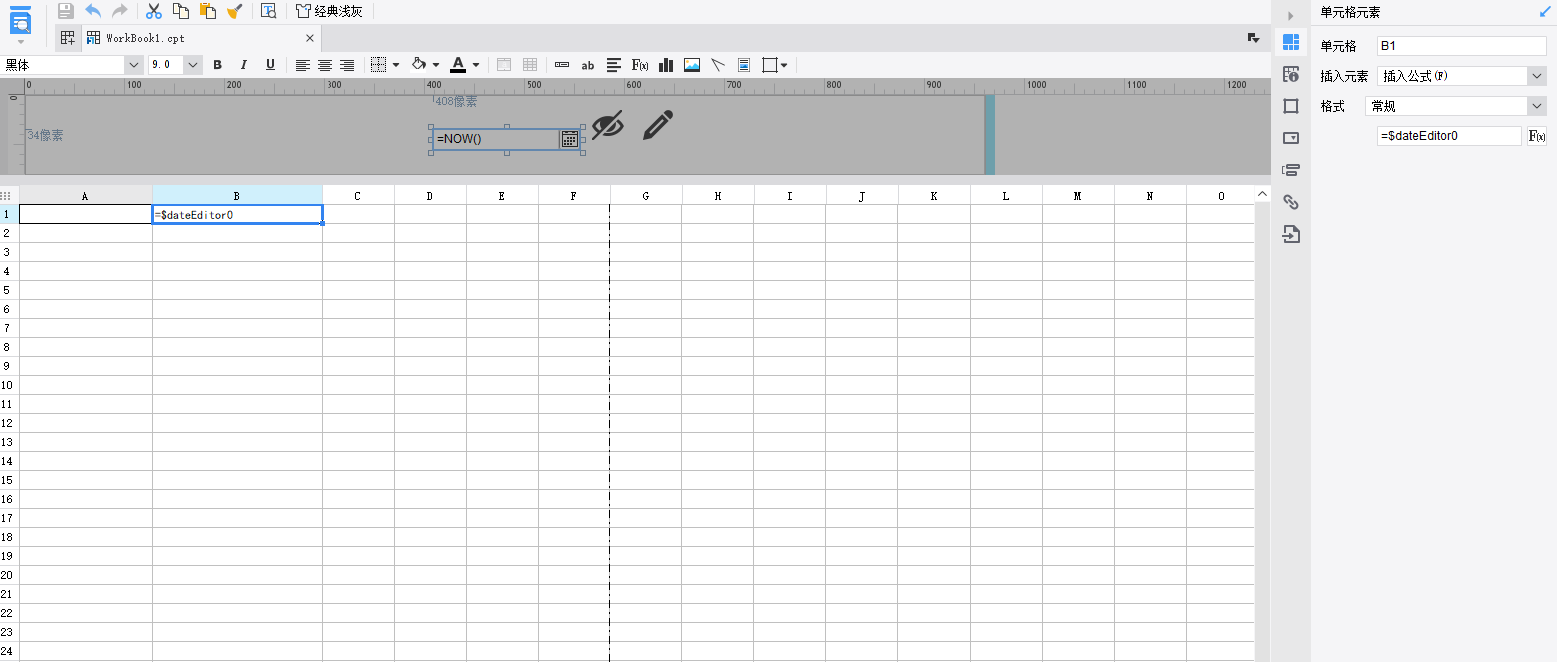Open the hyperlink panel icon
Viewport: 1557px width, 662px height.
pyautogui.click(x=1291, y=202)
